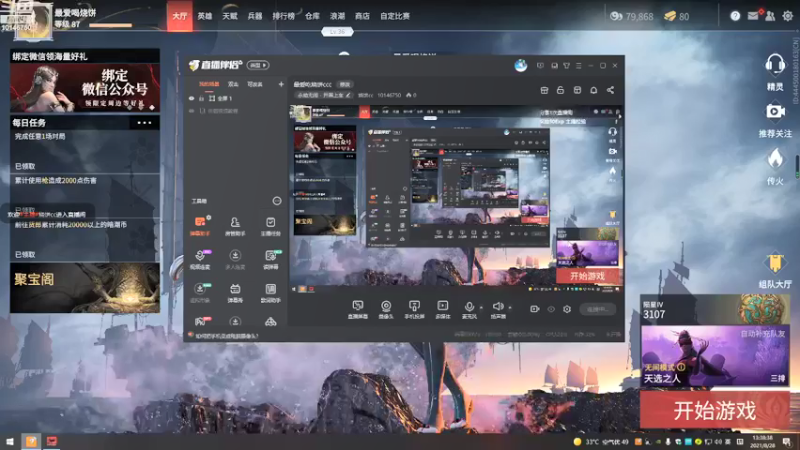The image size is (800, 450).
Task: Click 直播中 live status button
Action: click(597, 309)
